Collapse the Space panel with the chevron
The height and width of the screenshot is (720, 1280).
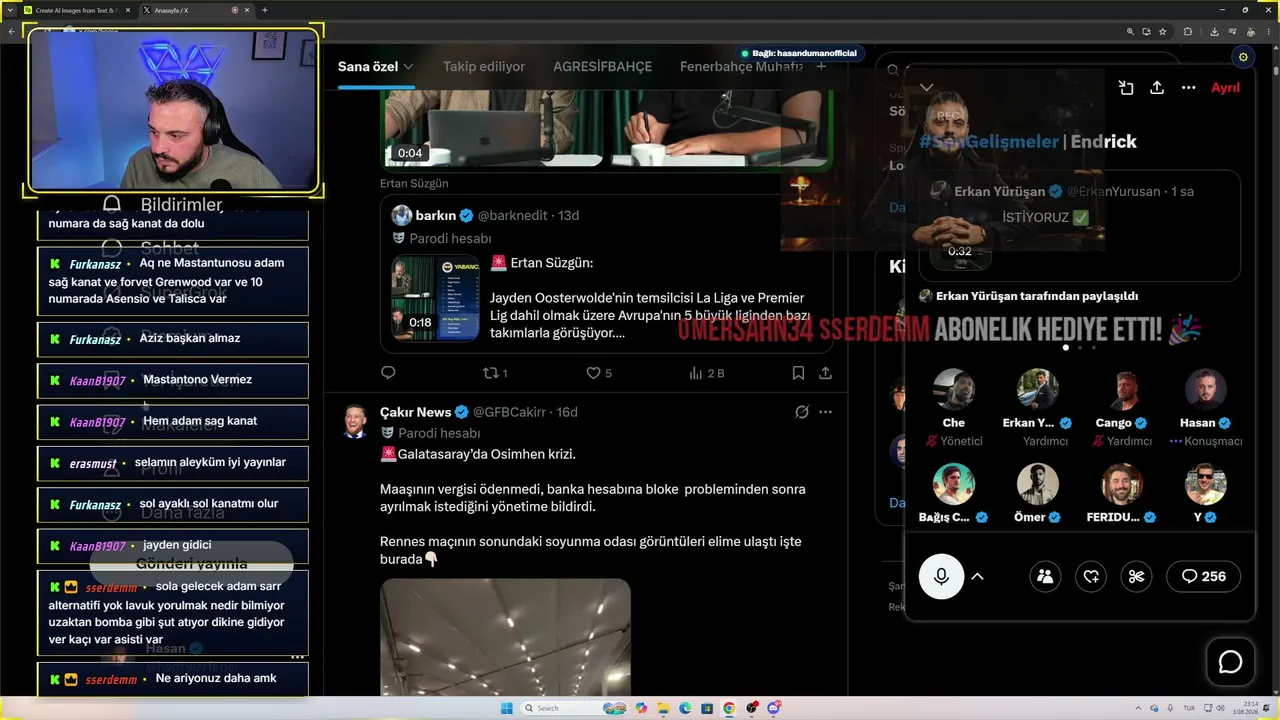tap(927, 88)
